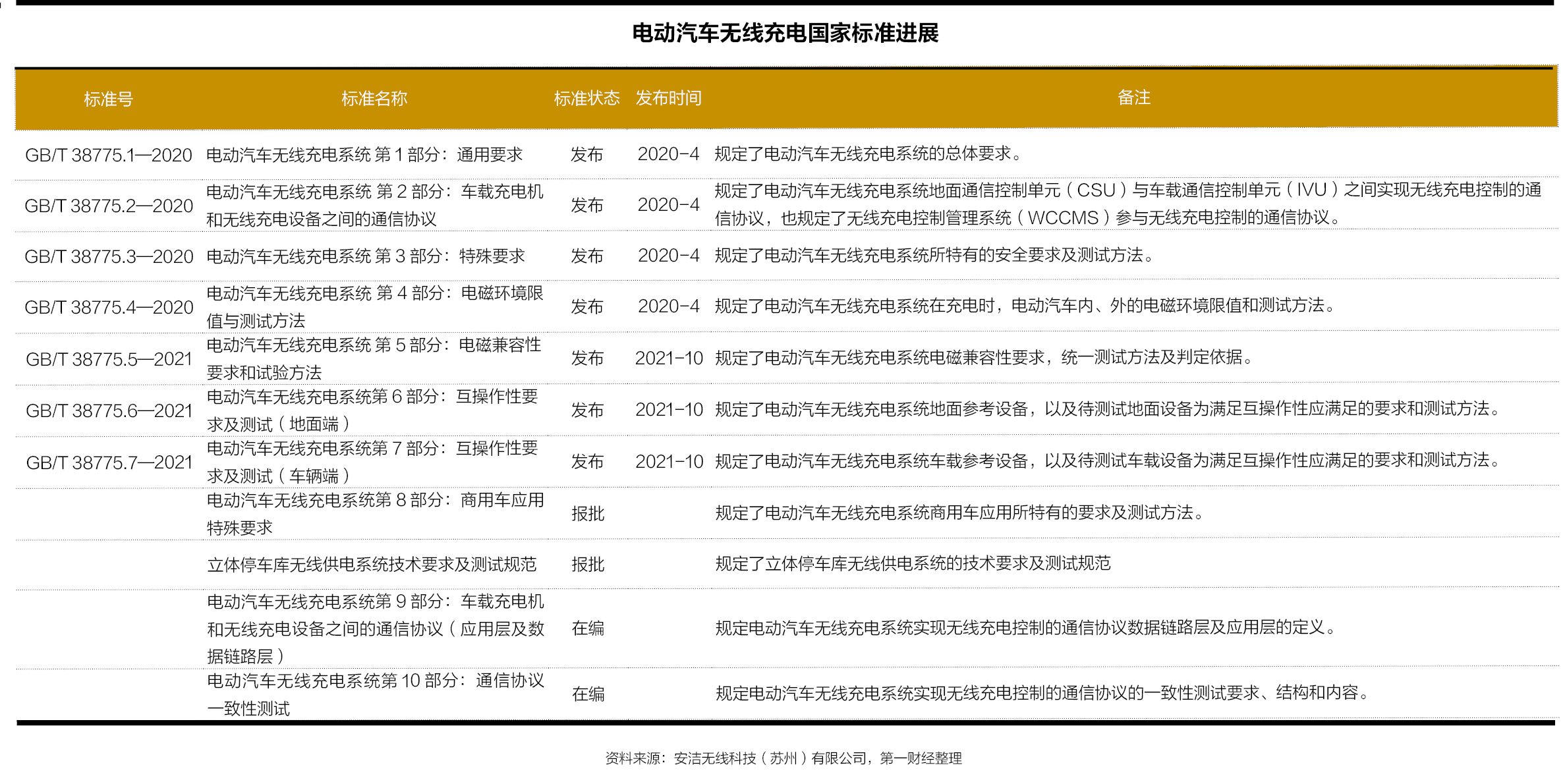The height and width of the screenshot is (784, 1565).
Task: Click the 标准名称 column header
Action: pyautogui.click(x=374, y=99)
